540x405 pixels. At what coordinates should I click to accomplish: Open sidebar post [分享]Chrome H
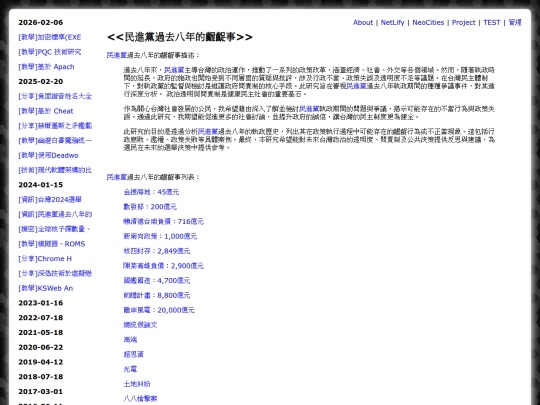(45, 259)
